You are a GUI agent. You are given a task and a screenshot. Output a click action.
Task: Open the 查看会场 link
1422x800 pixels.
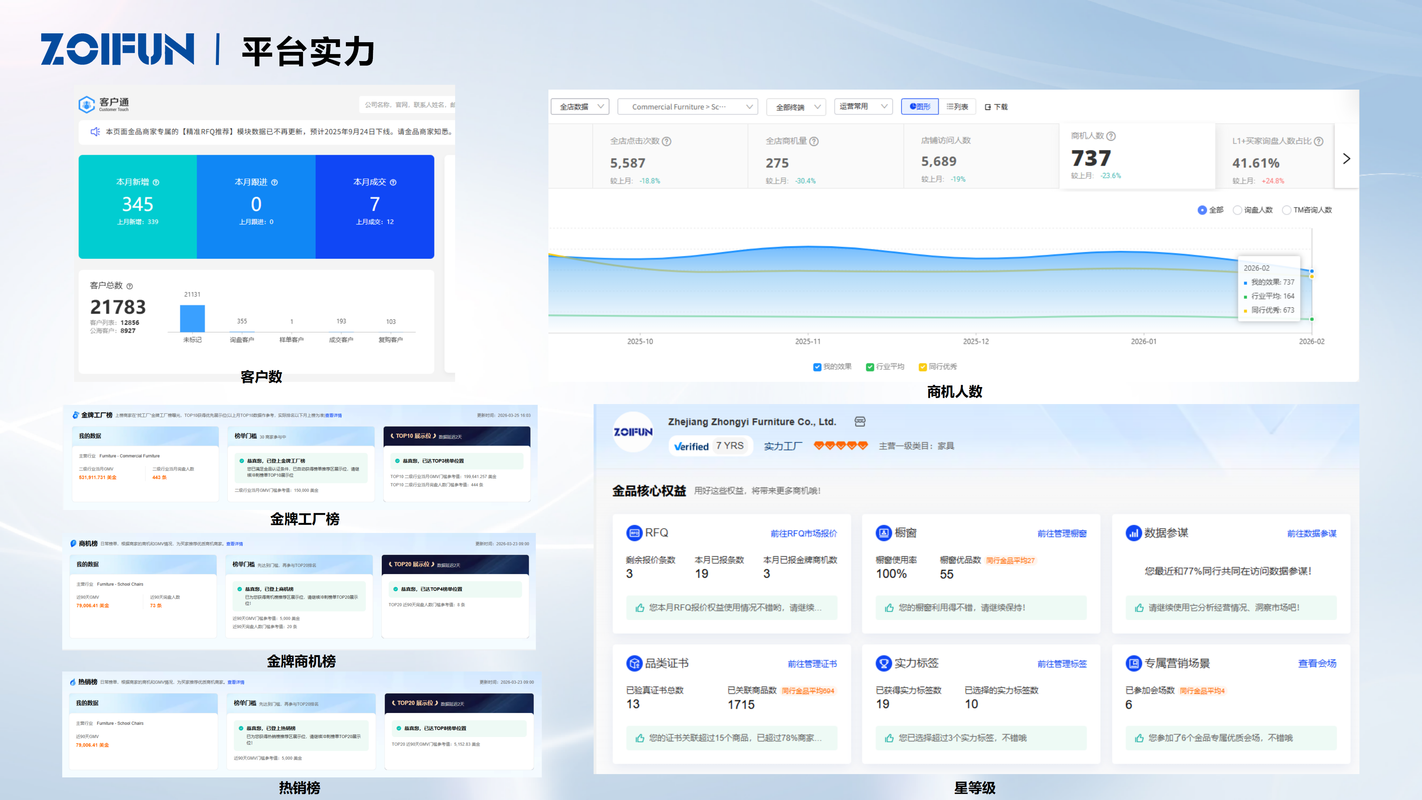point(1317,664)
